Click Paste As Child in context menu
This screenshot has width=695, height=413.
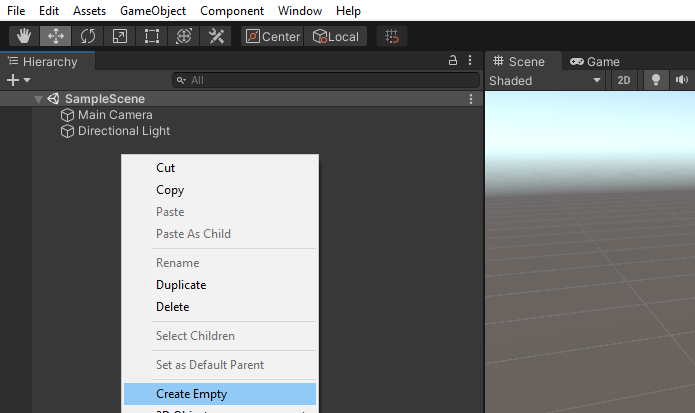[220, 234]
